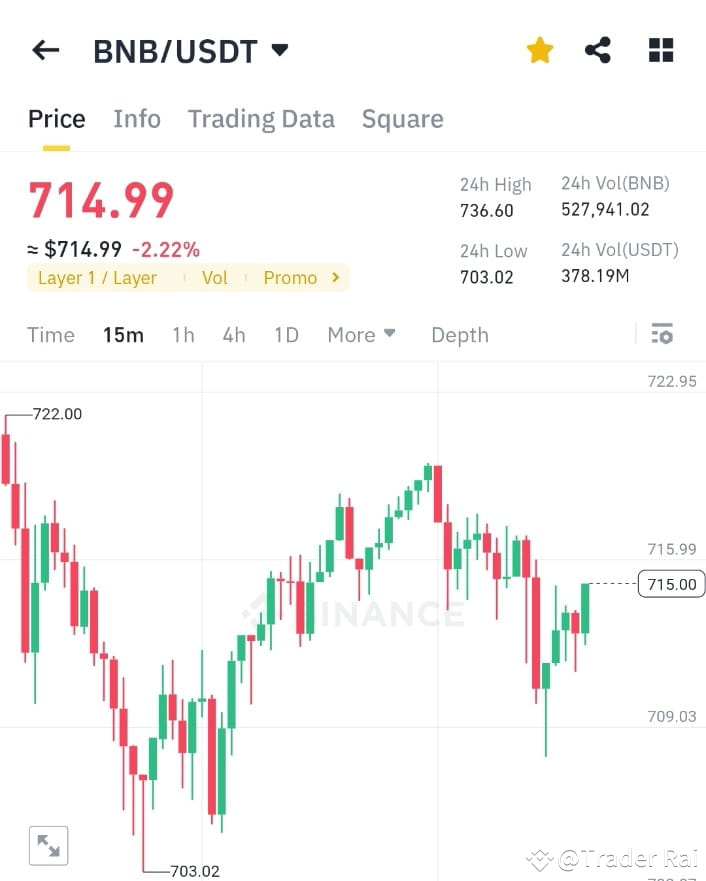Switch chart to 1D timeframe
Viewport: 706px width, 881px height.
tap(286, 335)
